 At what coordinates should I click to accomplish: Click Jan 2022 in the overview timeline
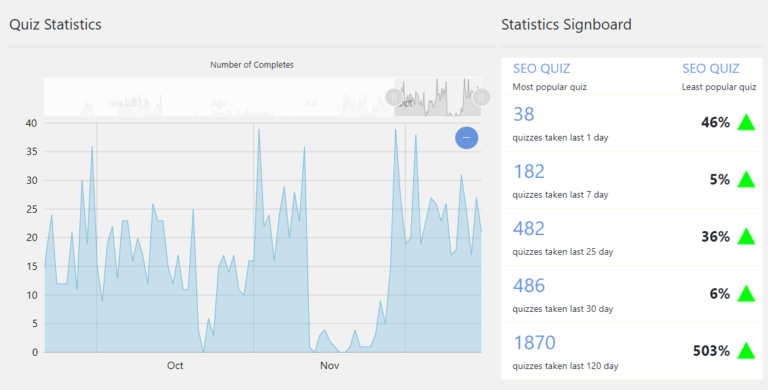[128, 103]
